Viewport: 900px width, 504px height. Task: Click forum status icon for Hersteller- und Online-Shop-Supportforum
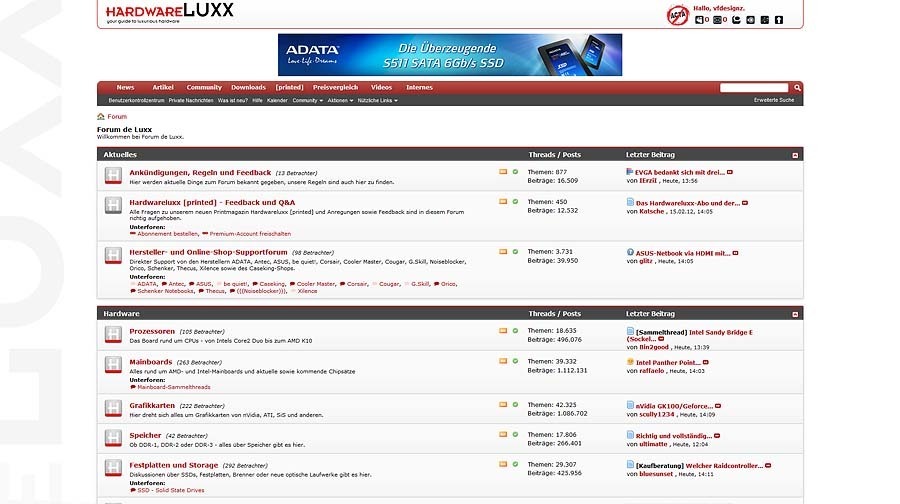tap(113, 255)
